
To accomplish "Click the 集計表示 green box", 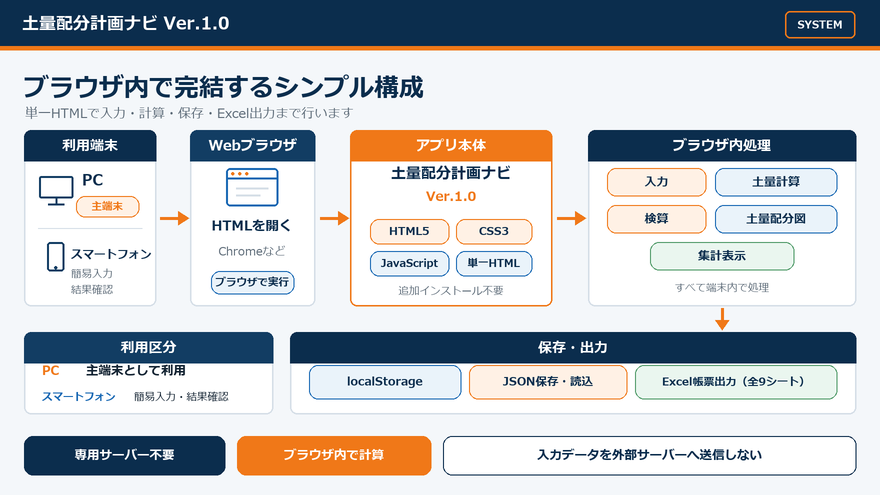I will (722, 256).
